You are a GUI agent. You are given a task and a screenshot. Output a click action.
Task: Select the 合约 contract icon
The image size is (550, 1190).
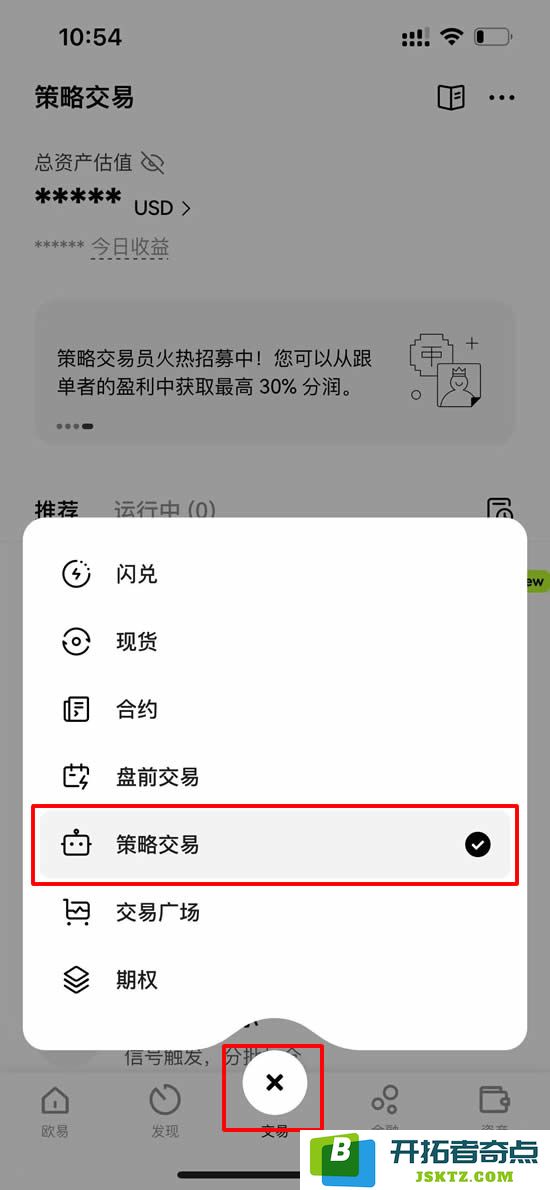coord(76,710)
